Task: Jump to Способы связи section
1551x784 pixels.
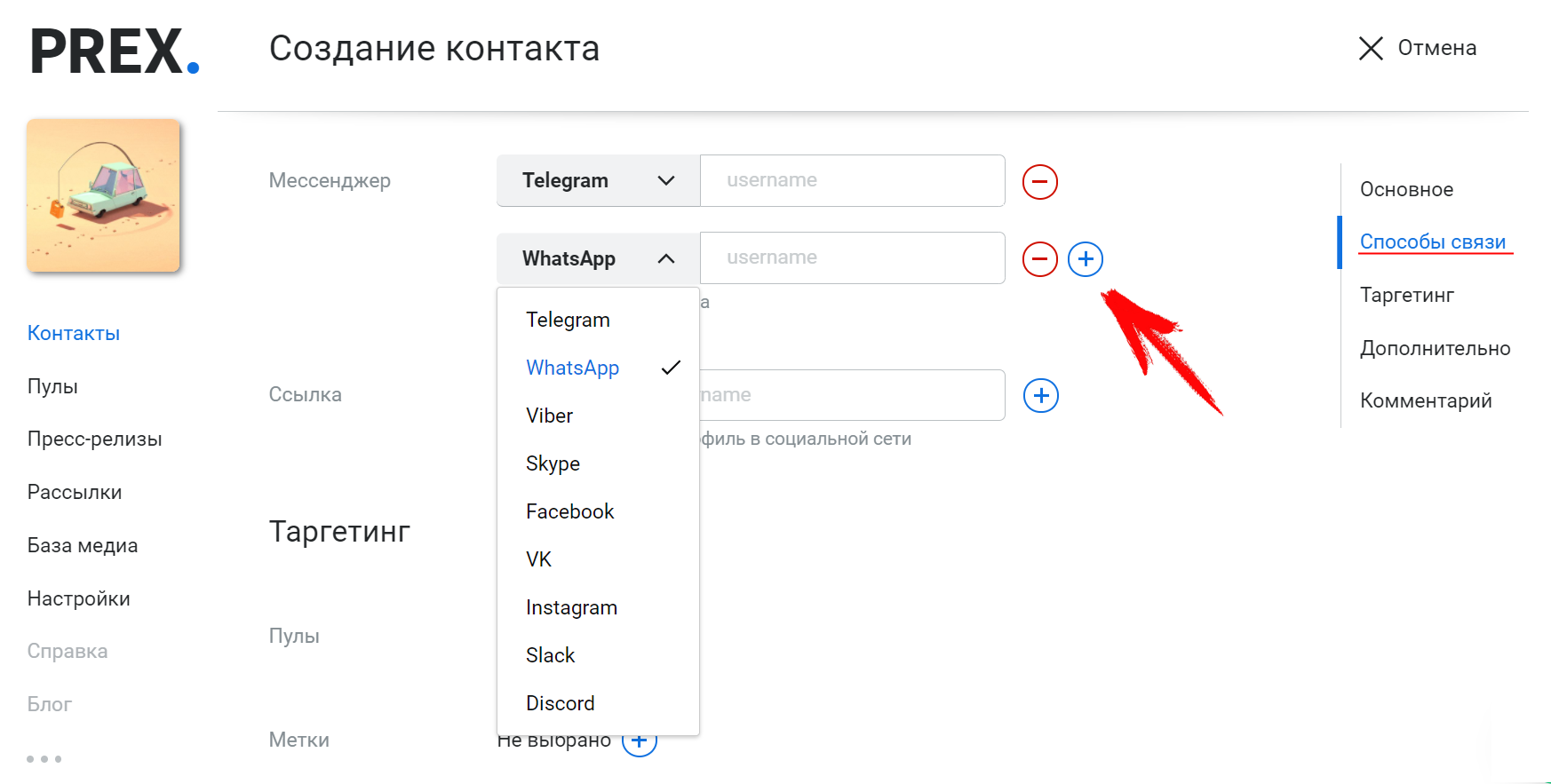Action: point(1433,242)
